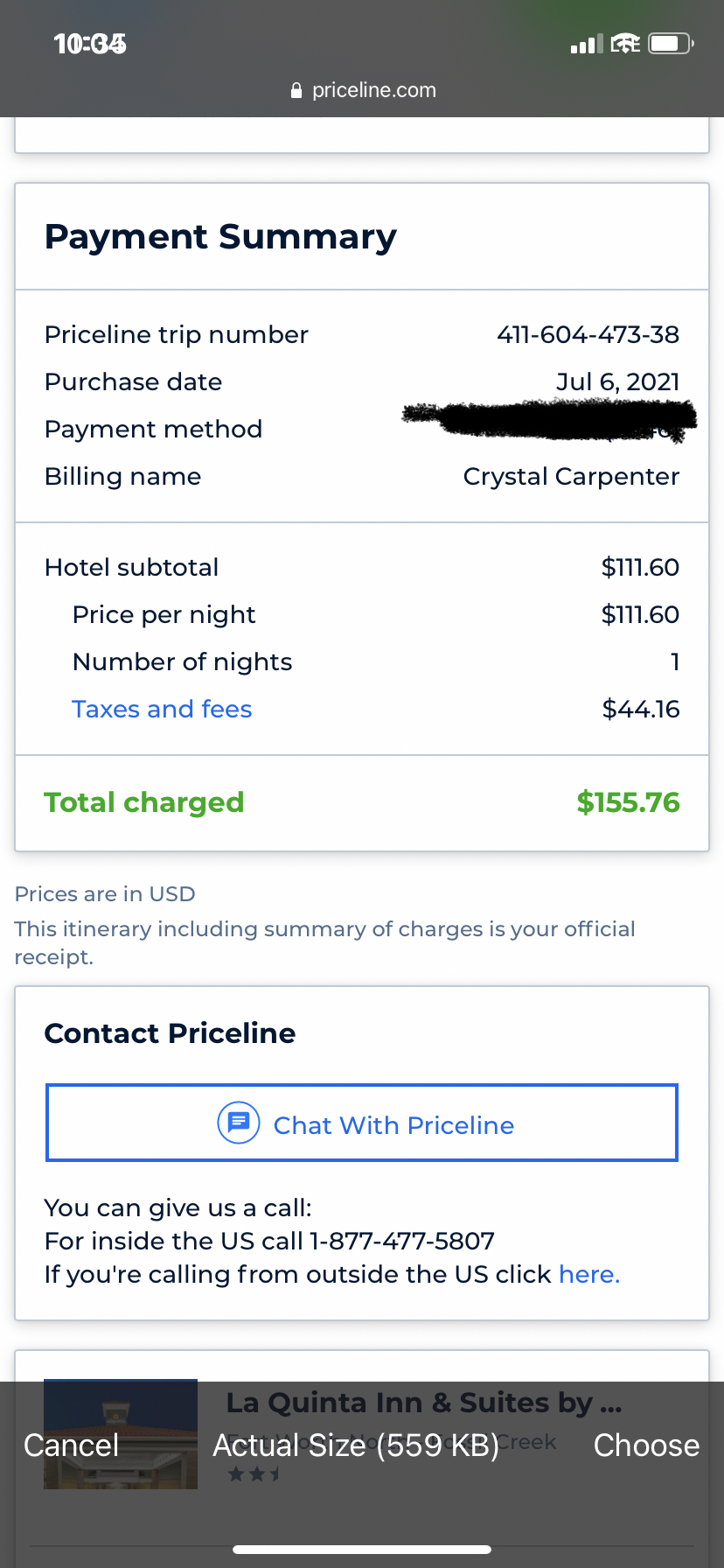Tap the lock icon beside priceline.com
The image size is (724, 1568).
coord(296,90)
